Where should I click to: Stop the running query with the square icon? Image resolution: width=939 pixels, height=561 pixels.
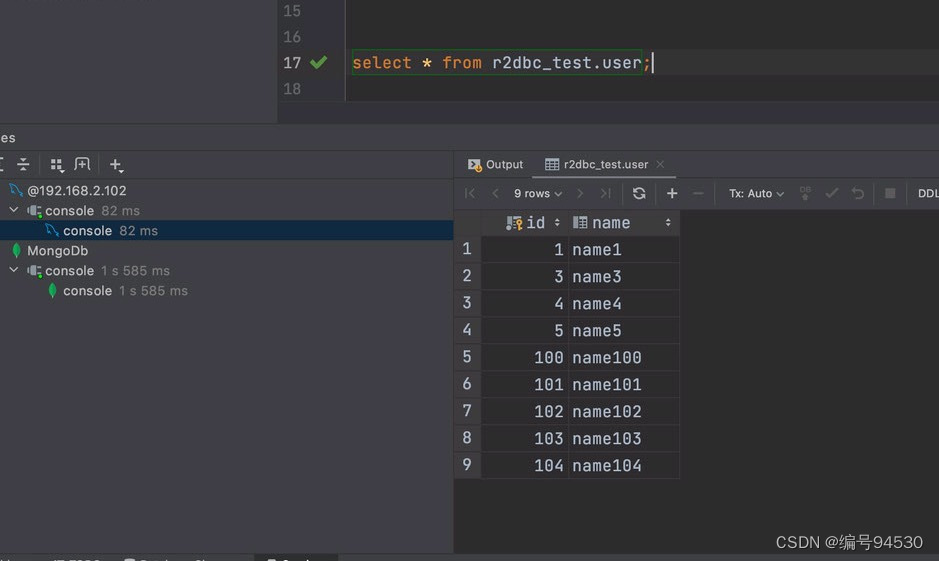[x=890, y=193]
